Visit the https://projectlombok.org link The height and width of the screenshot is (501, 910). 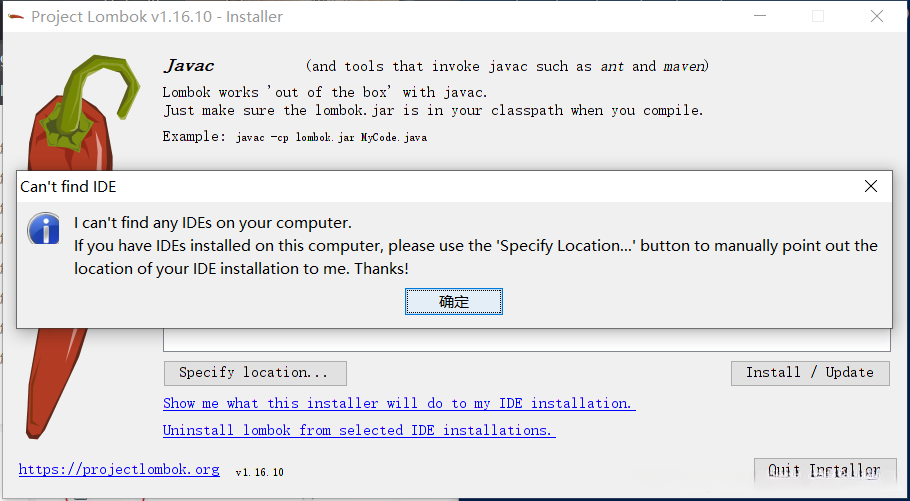pyautogui.click(x=119, y=469)
